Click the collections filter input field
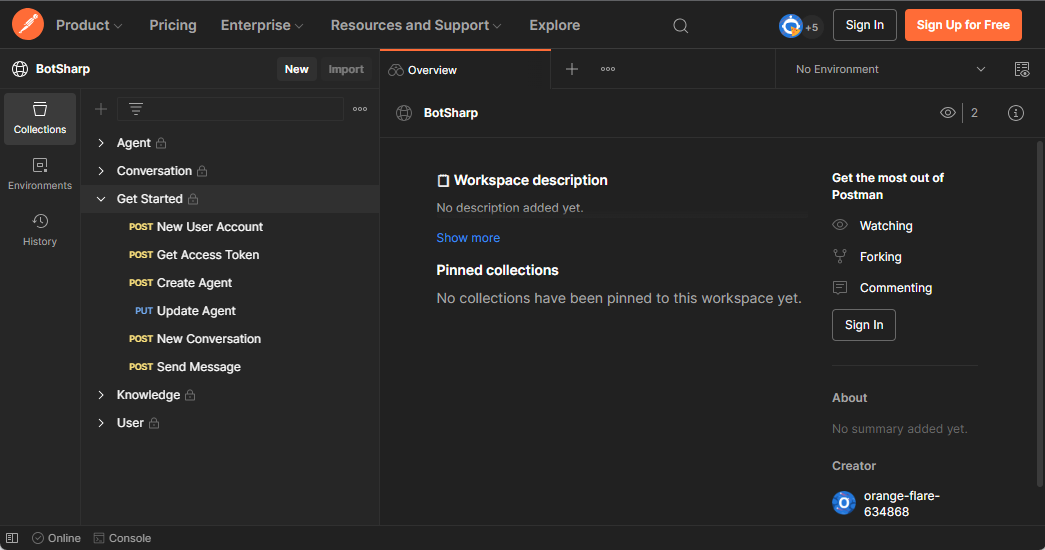Screen dimensions: 1045x550 click(x=231, y=109)
